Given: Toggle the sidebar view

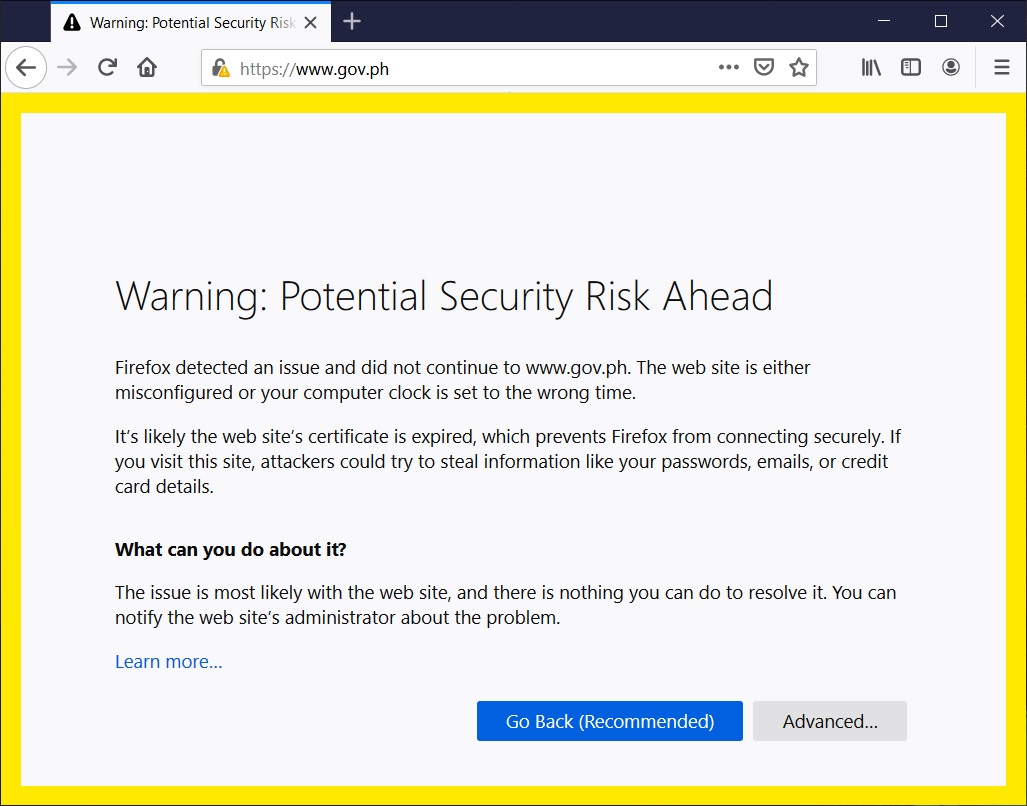Looking at the screenshot, I should (x=910, y=68).
